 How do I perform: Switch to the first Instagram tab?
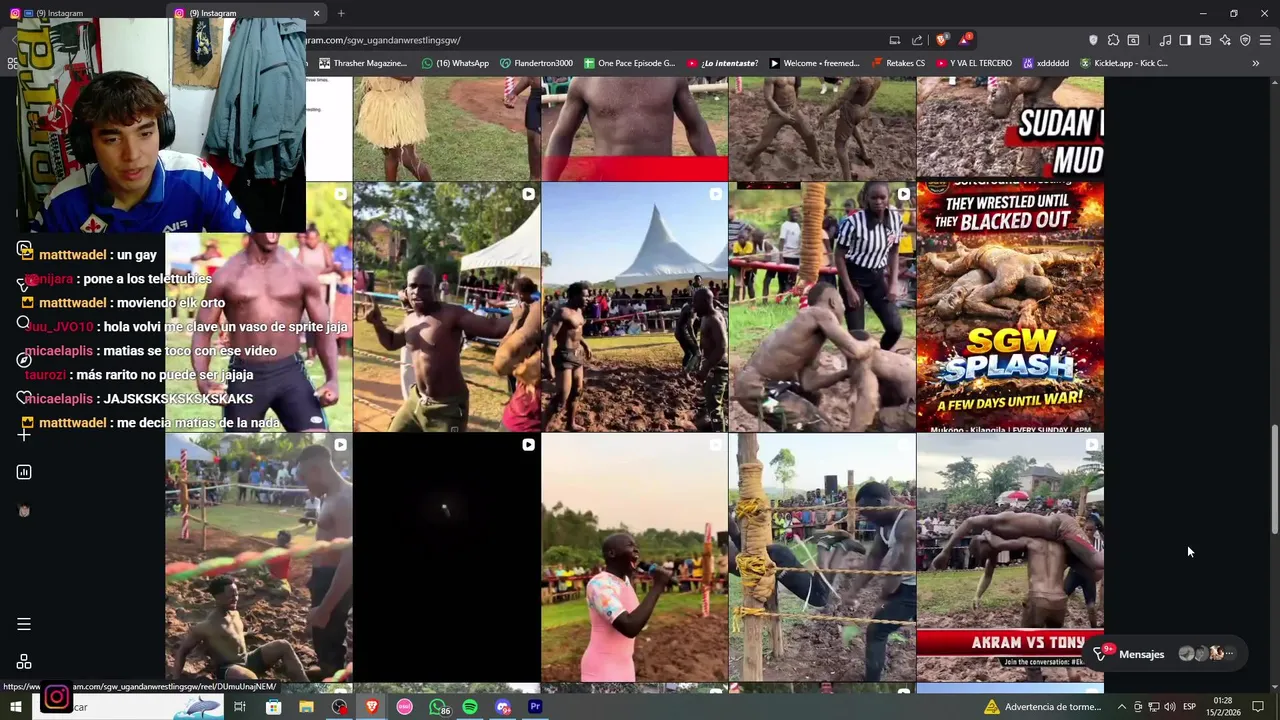pyautogui.click(x=60, y=13)
